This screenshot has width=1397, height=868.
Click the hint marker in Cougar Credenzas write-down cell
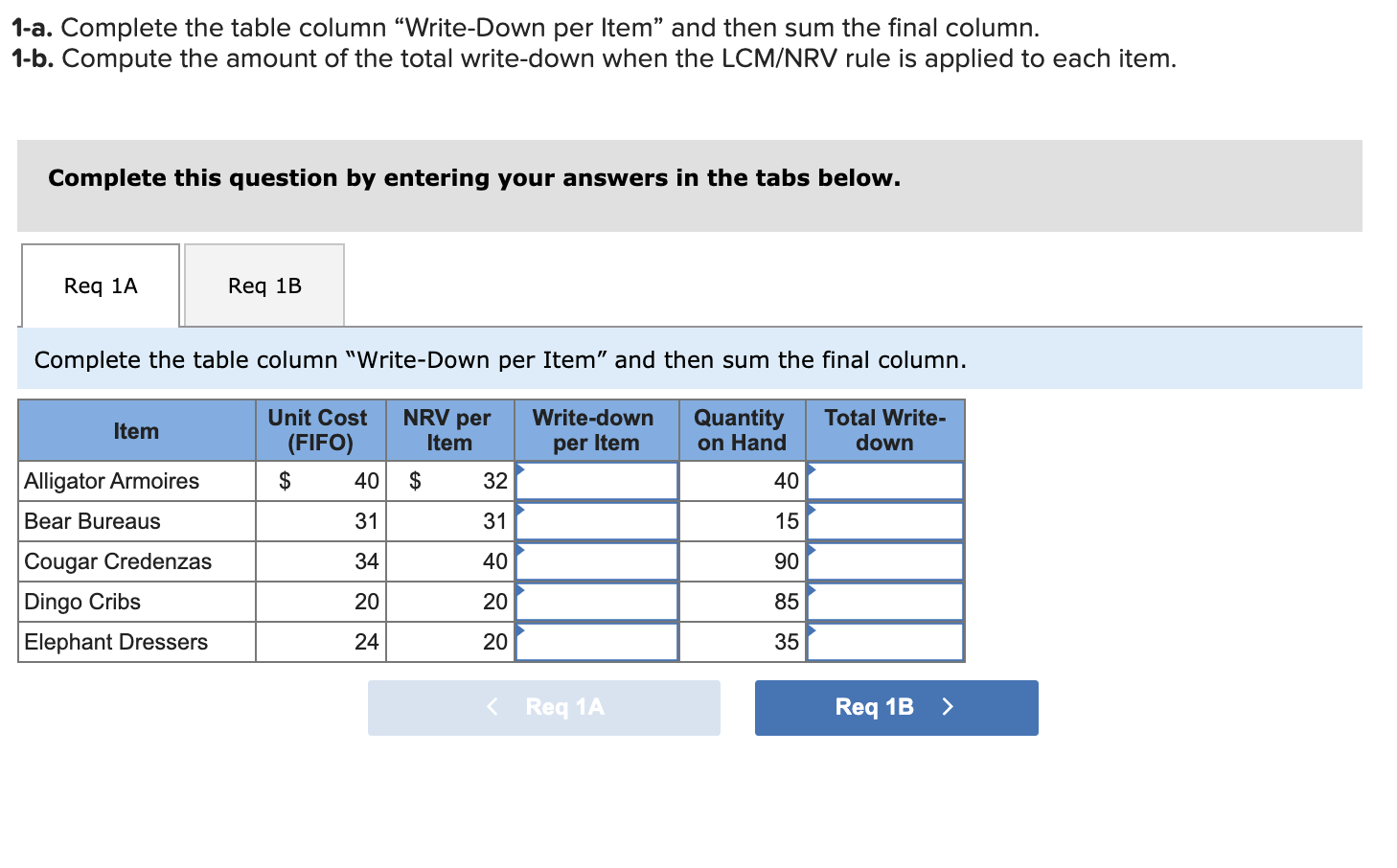tap(520, 550)
